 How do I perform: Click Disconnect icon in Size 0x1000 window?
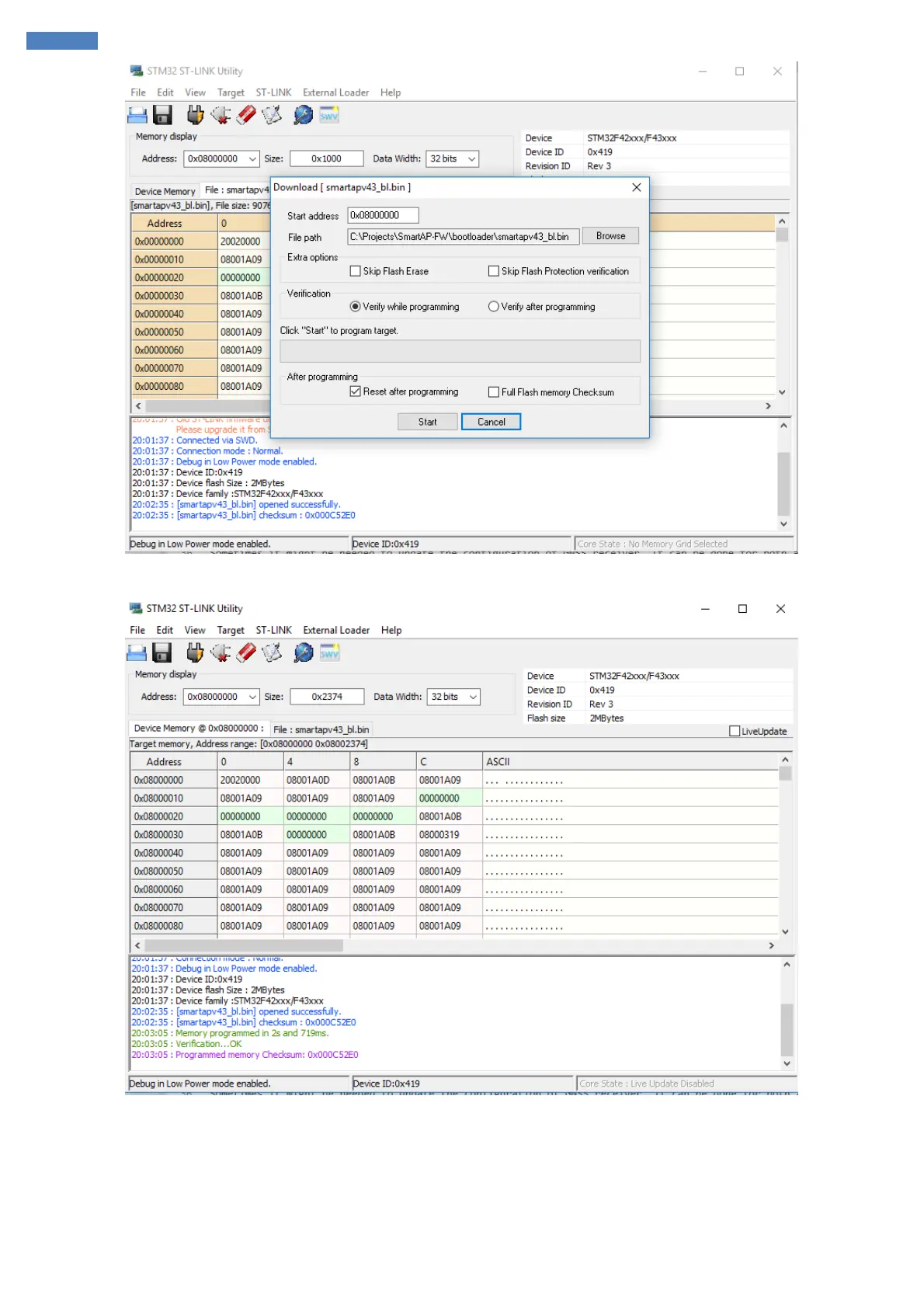click(221, 116)
